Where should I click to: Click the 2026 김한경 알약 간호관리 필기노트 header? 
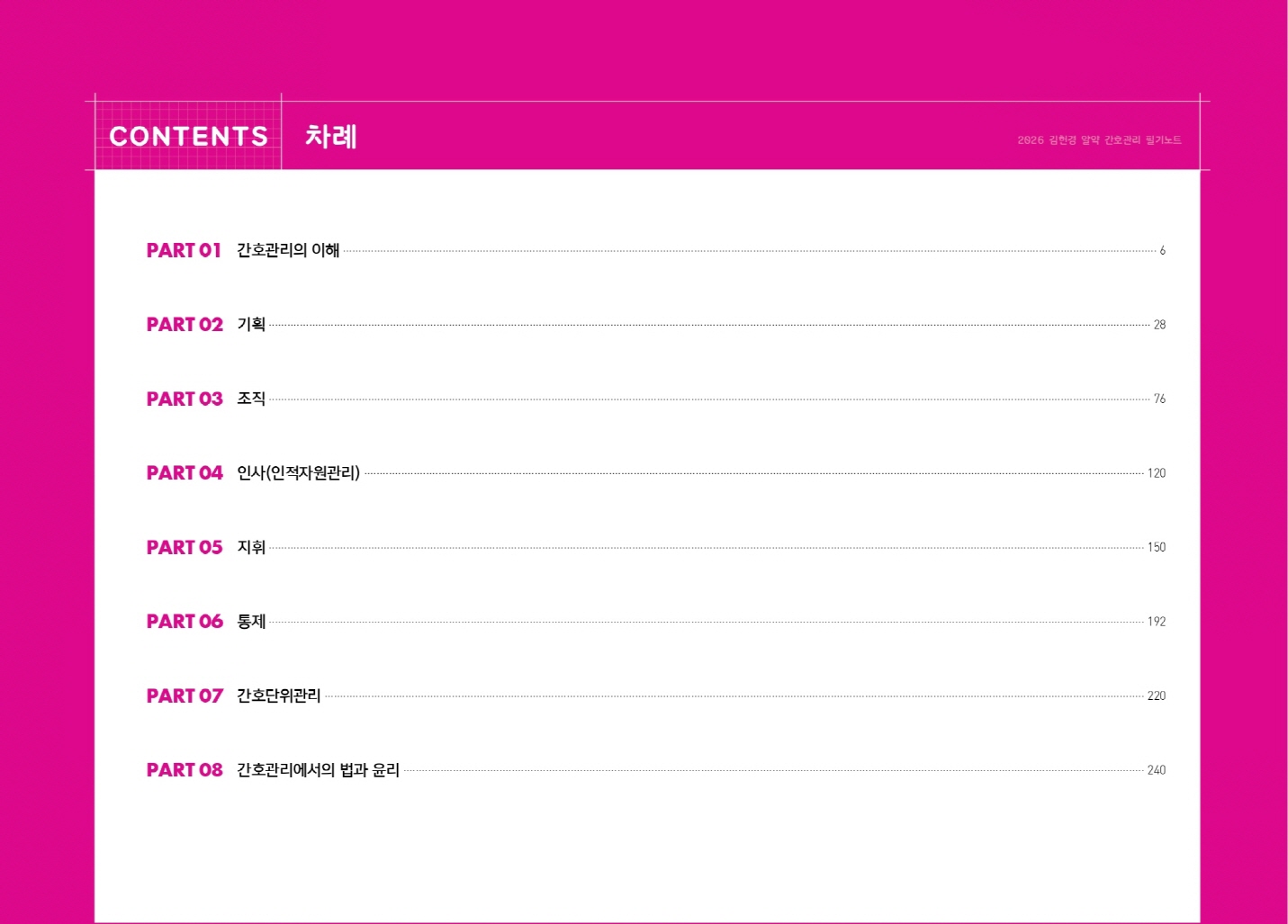coord(1099,140)
